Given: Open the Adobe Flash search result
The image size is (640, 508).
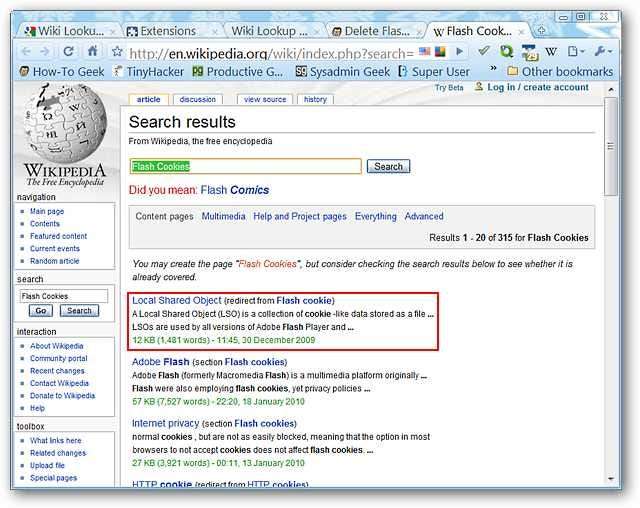Looking at the screenshot, I should click(160, 362).
